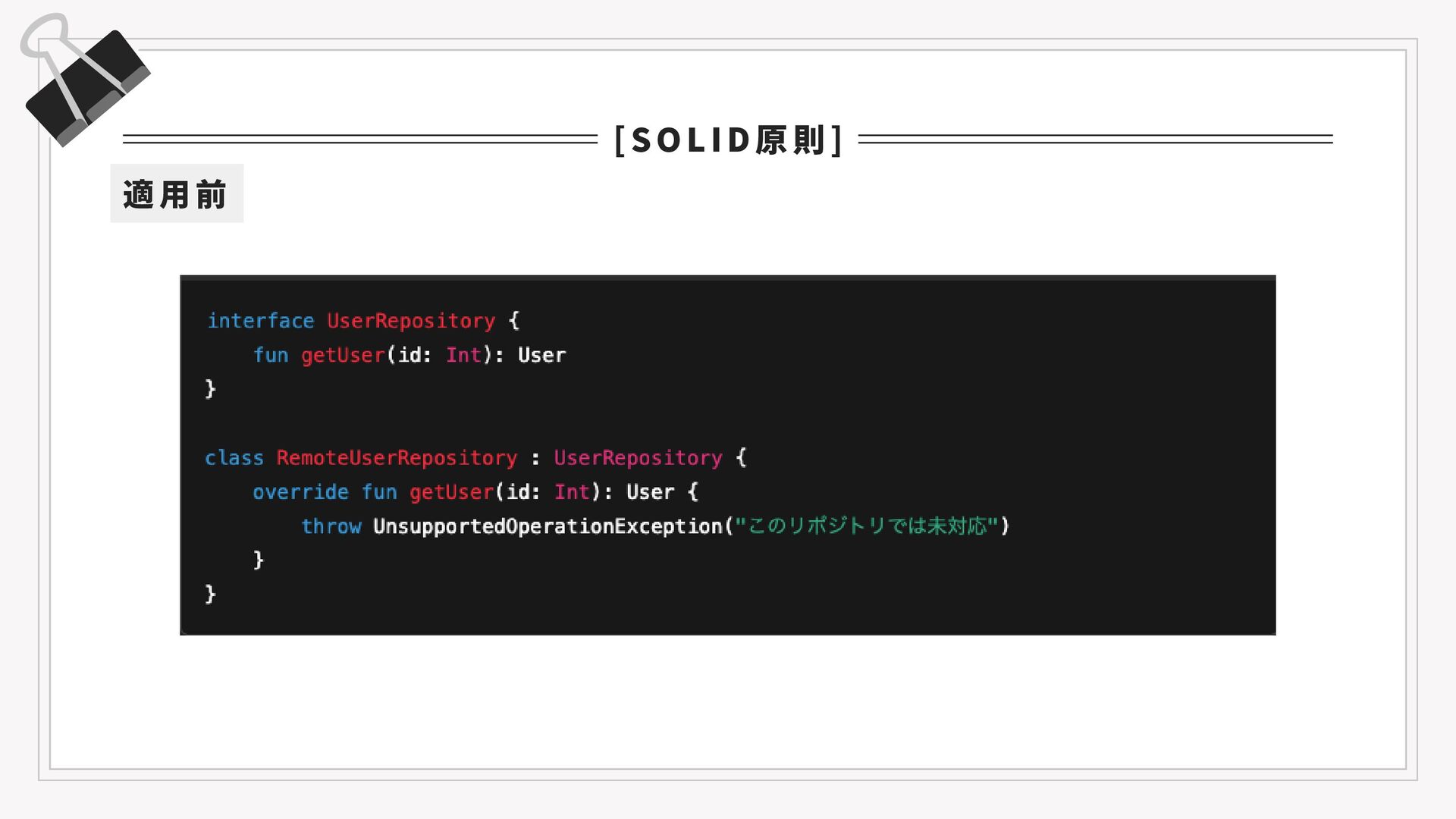Click the final closing brace of class
Image resolution: width=1456 pixels, height=819 pixels.
(x=211, y=594)
